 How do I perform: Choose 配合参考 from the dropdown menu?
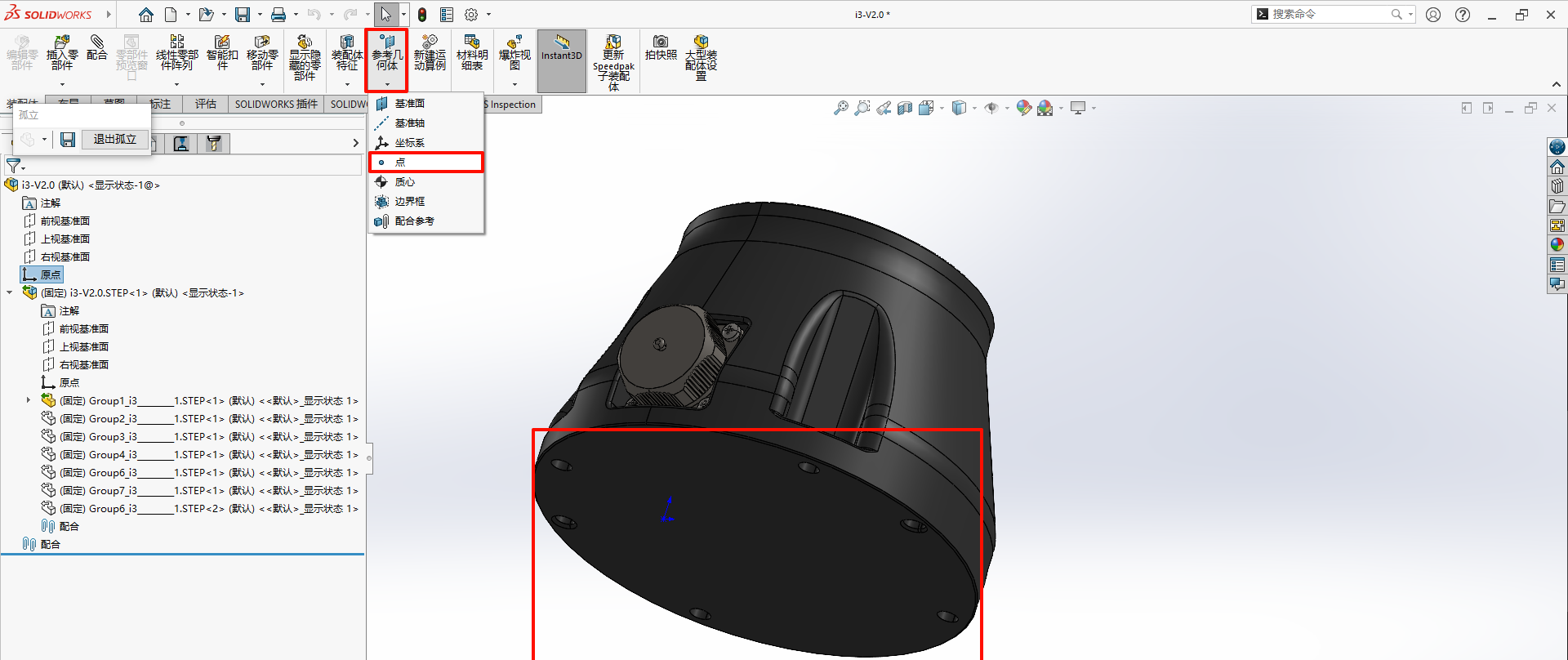click(x=426, y=221)
